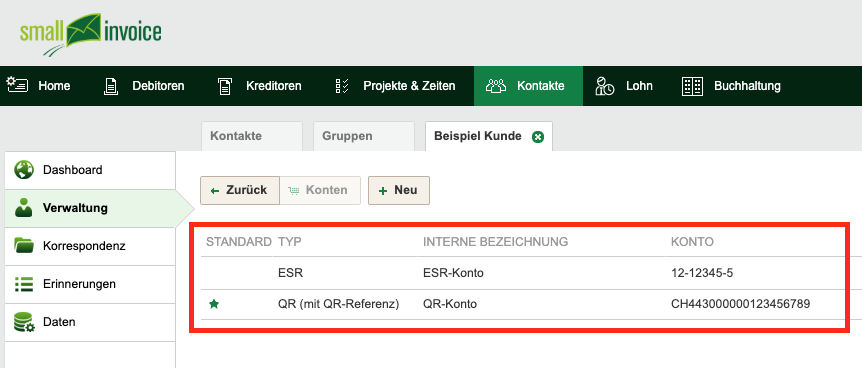This screenshot has height=368, width=862.
Task: Switch to the Kontakte tab
Action: tap(252, 136)
